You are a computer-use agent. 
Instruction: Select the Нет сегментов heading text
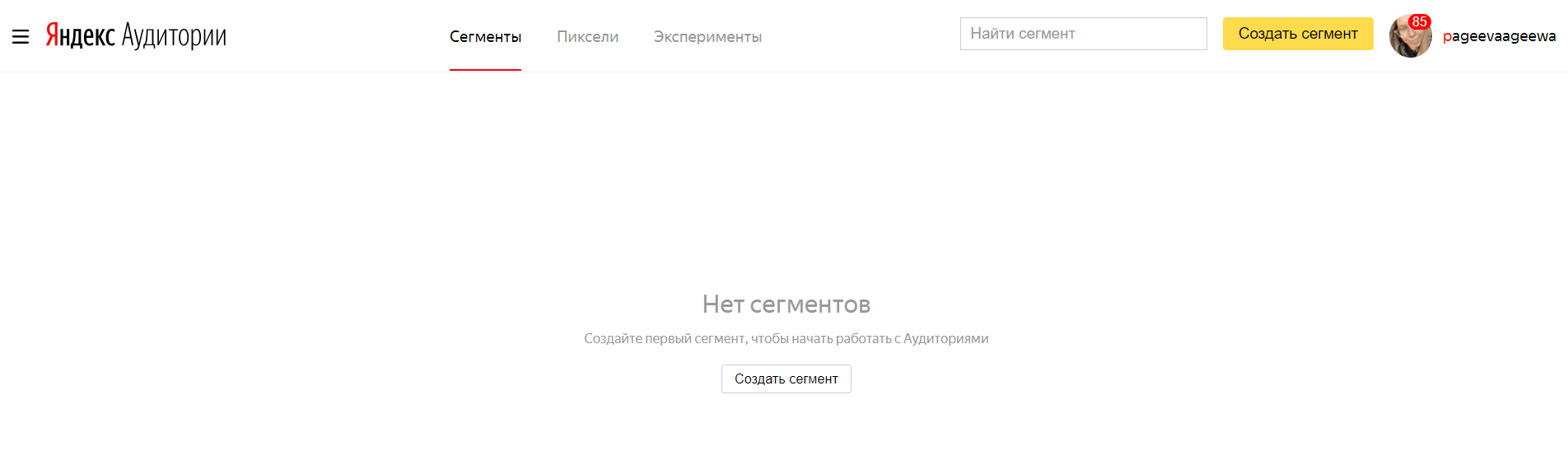(786, 304)
